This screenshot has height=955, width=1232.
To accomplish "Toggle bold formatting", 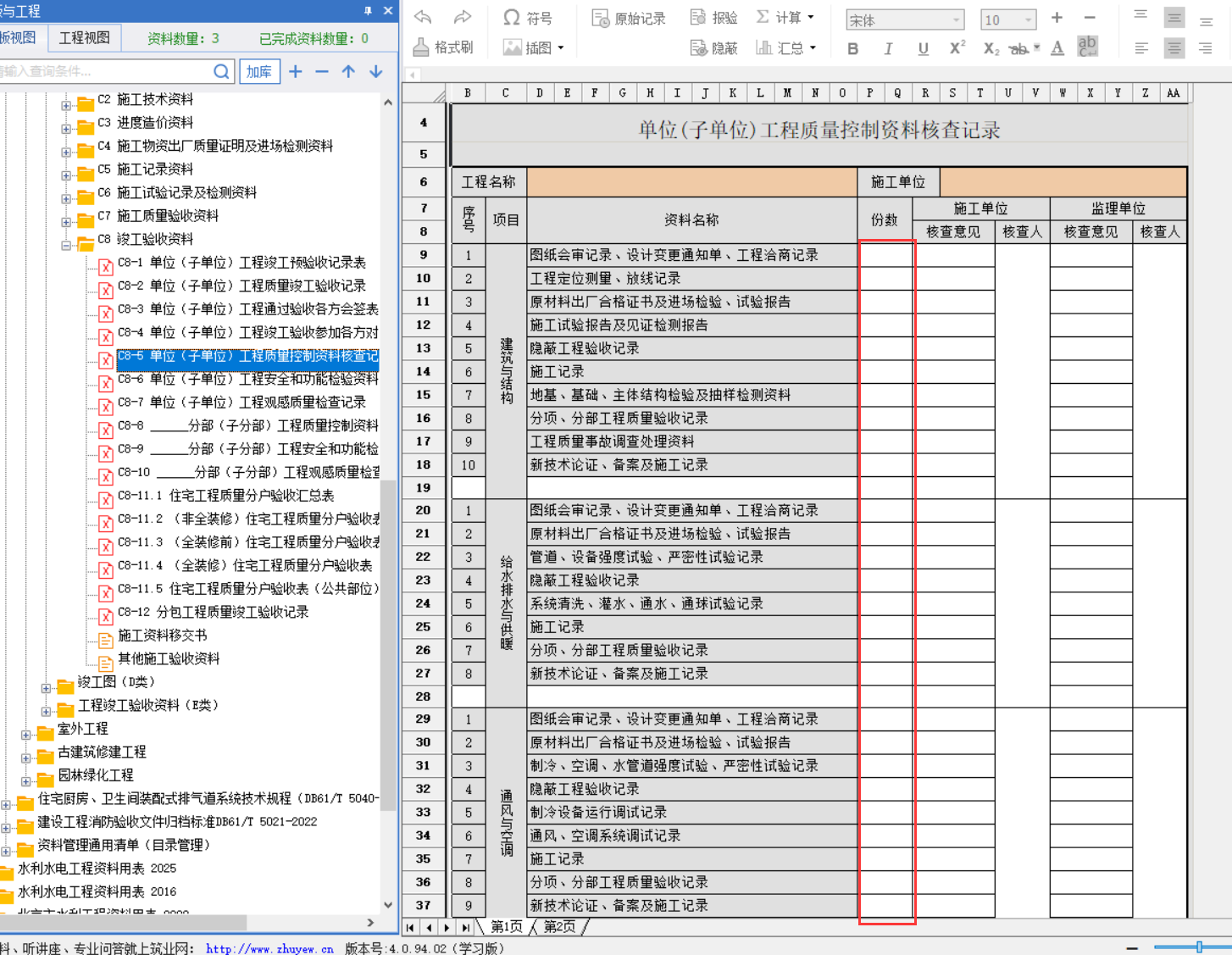I will coord(853,49).
